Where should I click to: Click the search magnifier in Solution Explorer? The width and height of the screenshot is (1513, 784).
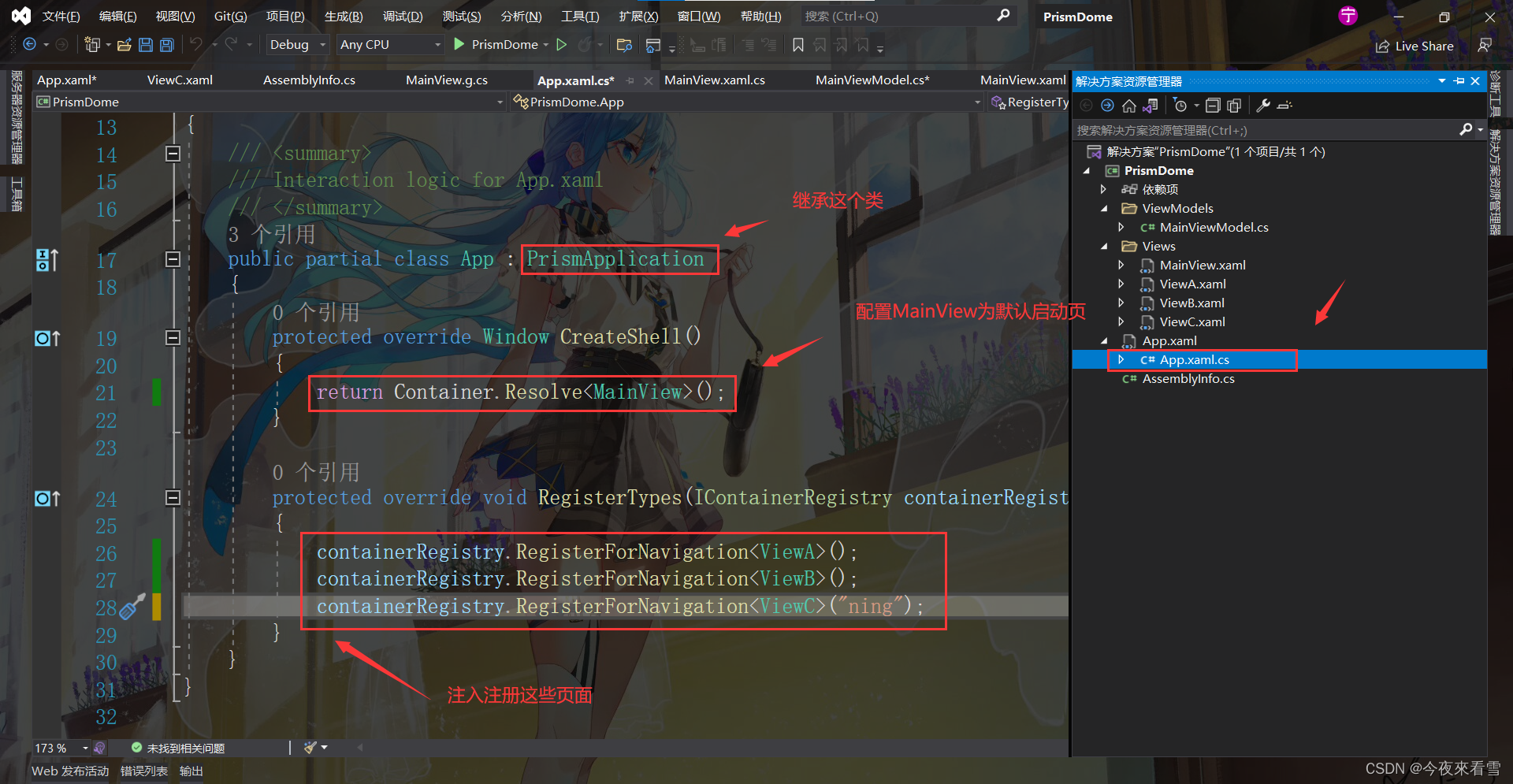(x=1466, y=129)
